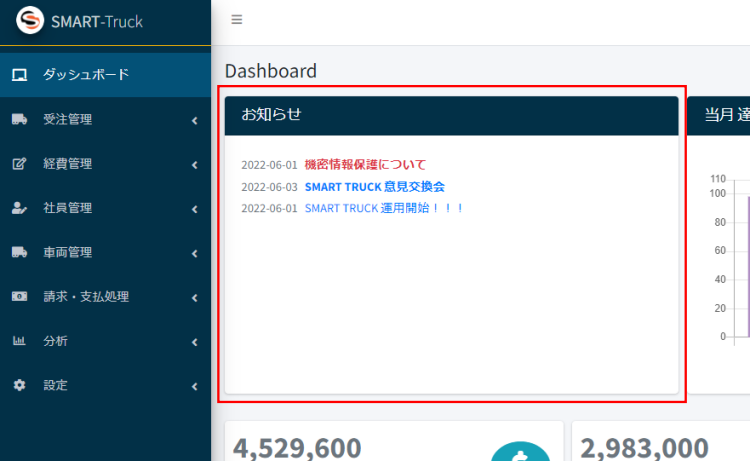
Task: Click the SMART-Truck logo icon
Action: [30, 21]
